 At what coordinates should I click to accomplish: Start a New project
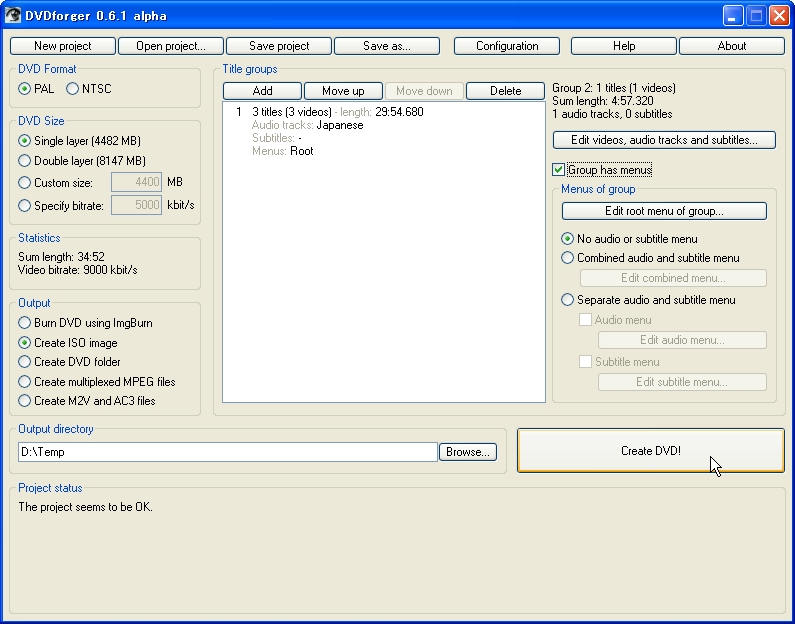(63, 46)
